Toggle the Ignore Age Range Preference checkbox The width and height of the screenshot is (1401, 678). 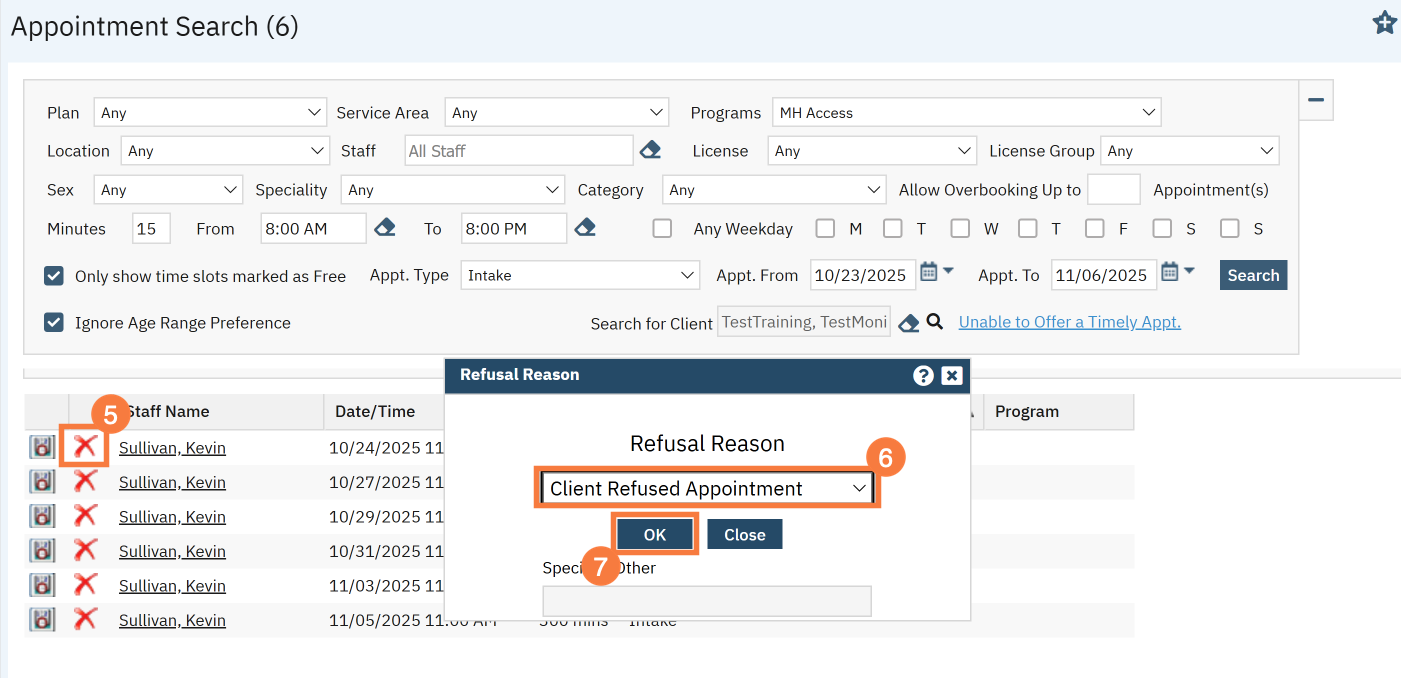point(54,323)
